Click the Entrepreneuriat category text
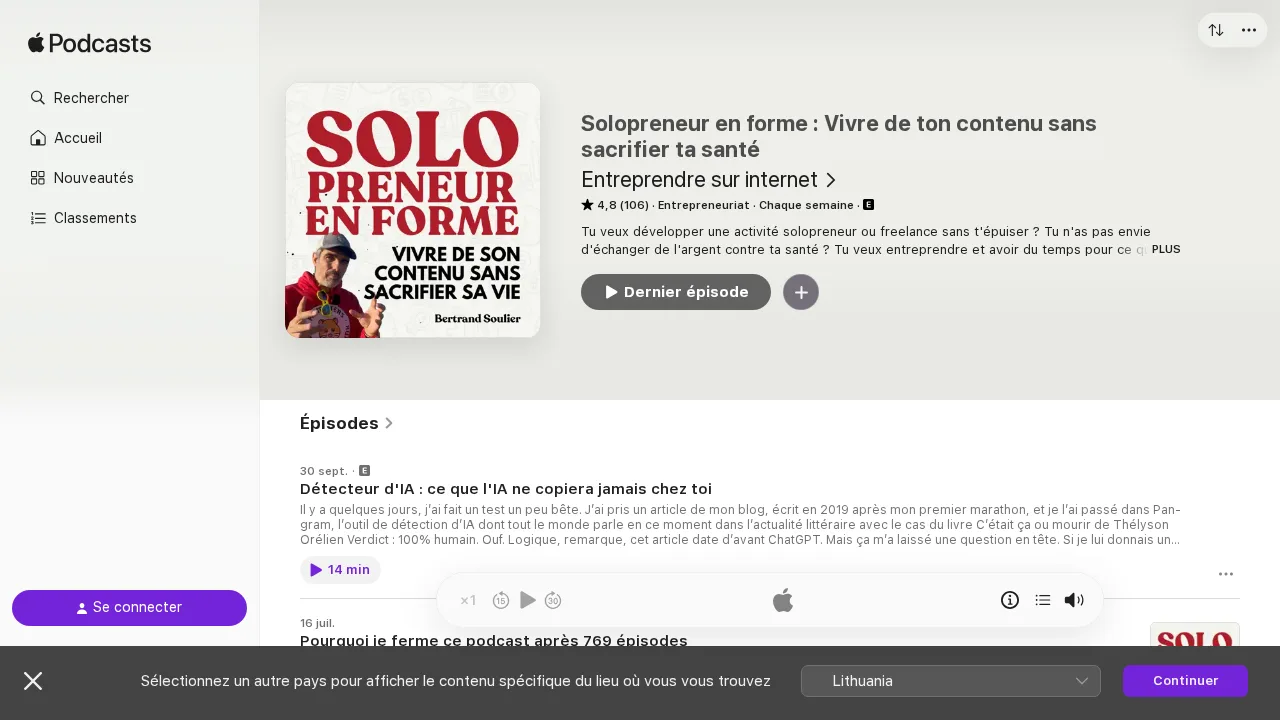 coord(704,205)
